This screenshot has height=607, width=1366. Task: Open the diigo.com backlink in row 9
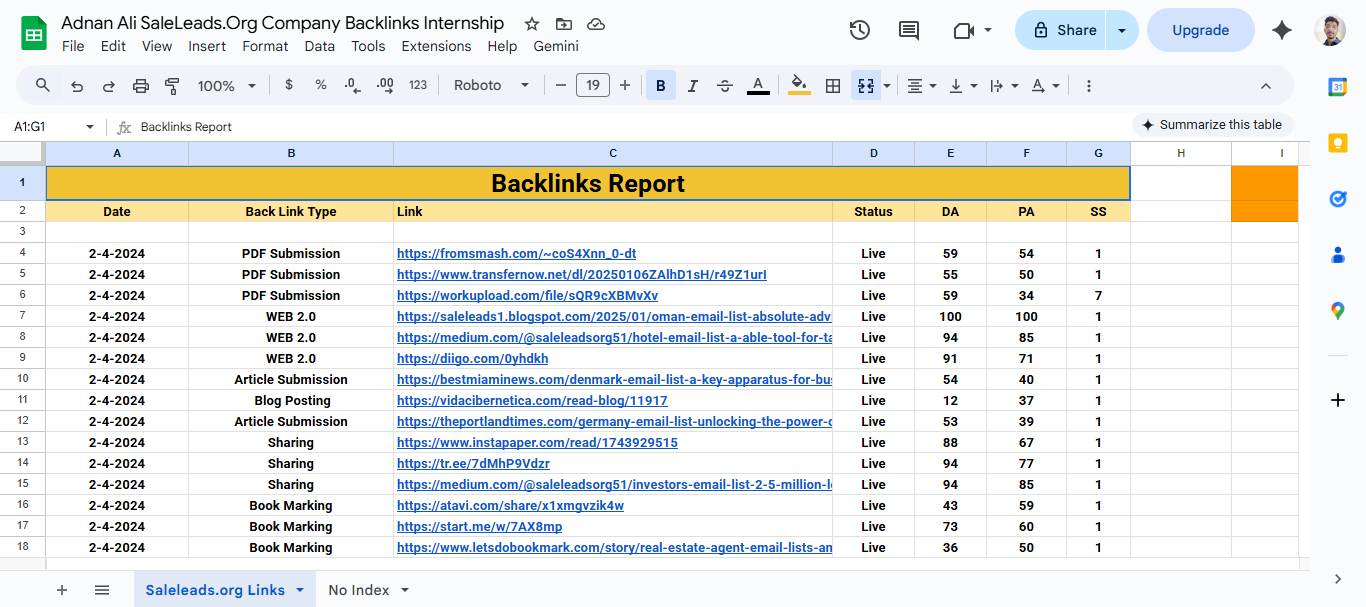(x=472, y=358)
